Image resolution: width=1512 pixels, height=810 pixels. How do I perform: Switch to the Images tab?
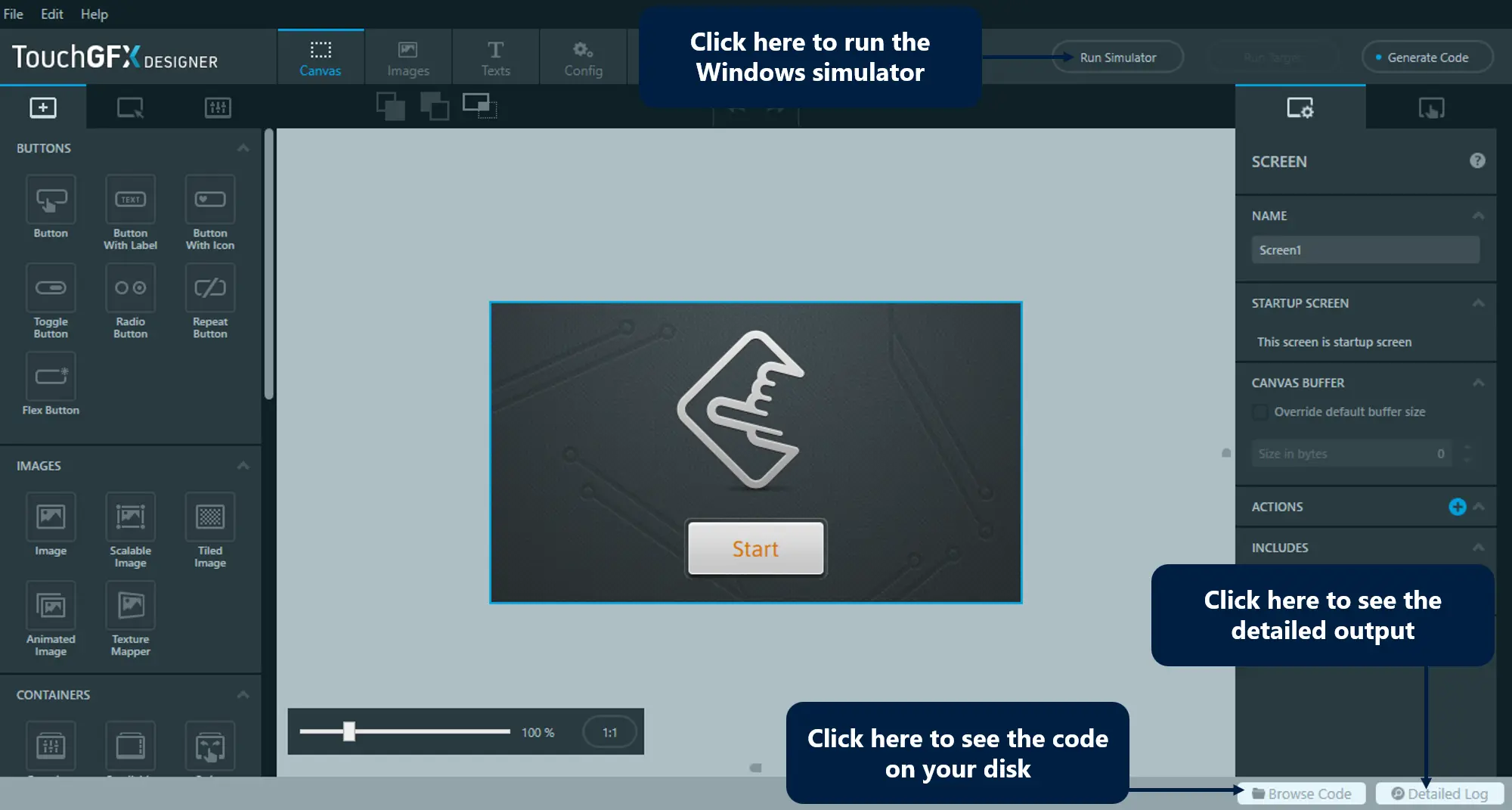(x=408, y=57)
